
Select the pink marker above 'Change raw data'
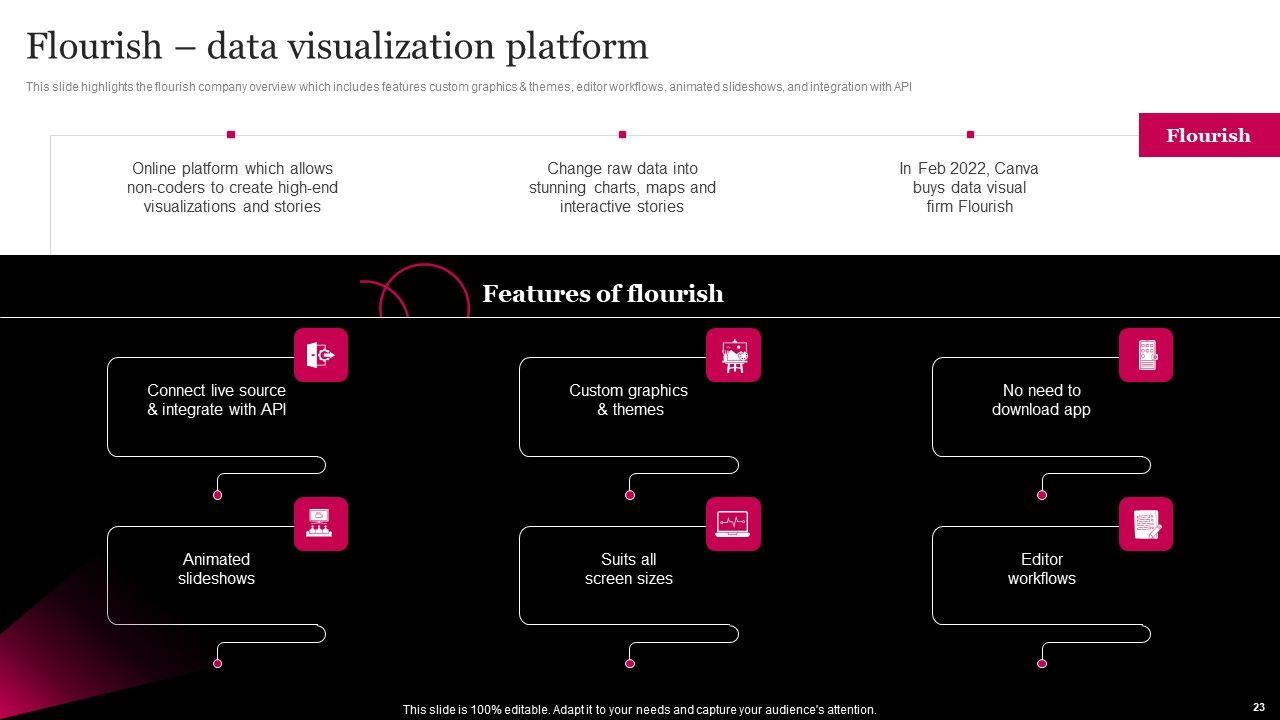point(622,134)
